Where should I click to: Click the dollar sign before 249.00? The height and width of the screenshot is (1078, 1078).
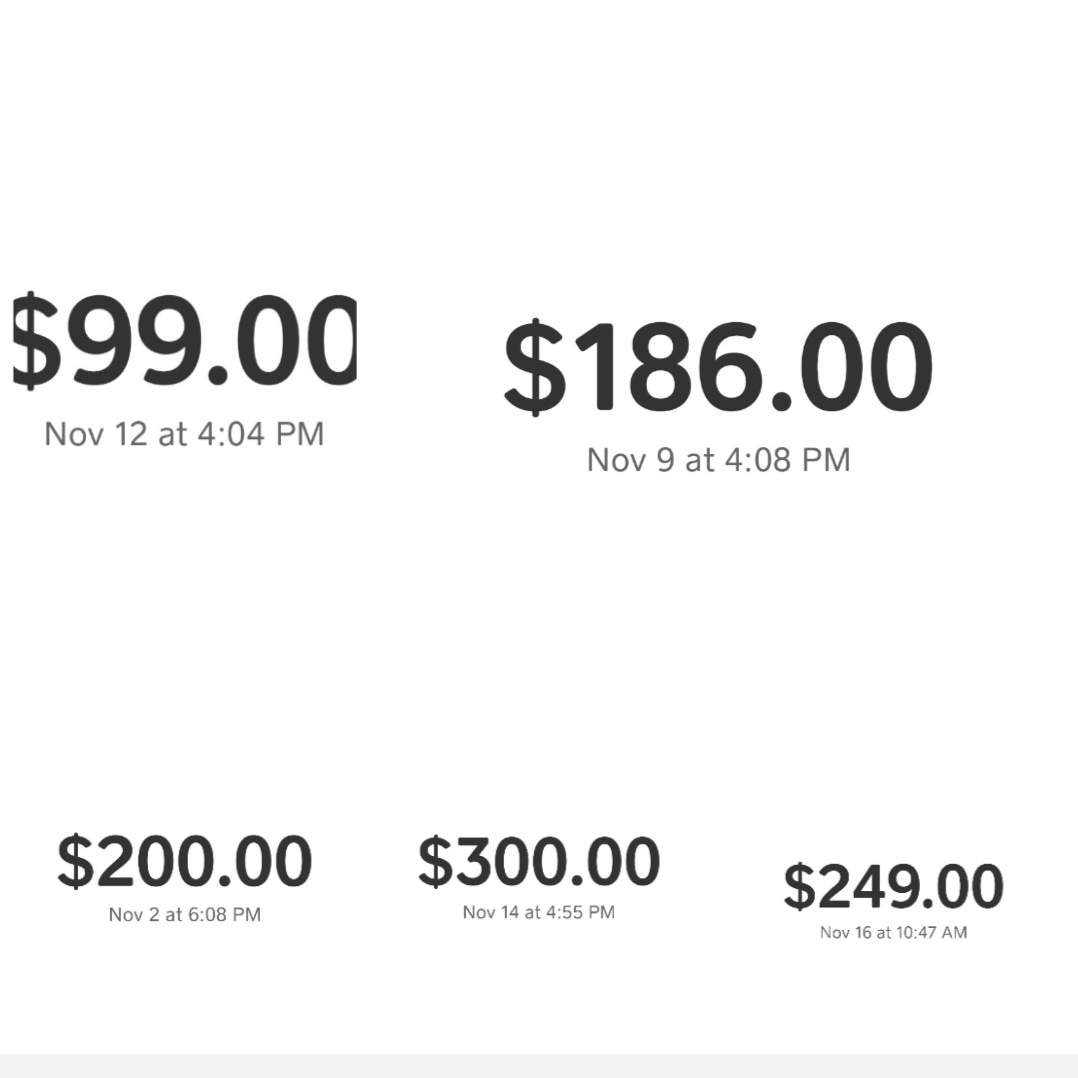800,887
